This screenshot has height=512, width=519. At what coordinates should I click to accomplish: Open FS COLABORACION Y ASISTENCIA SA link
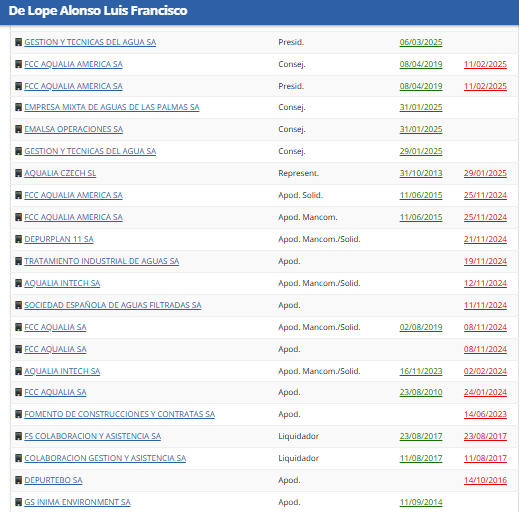tap(92, 436)
